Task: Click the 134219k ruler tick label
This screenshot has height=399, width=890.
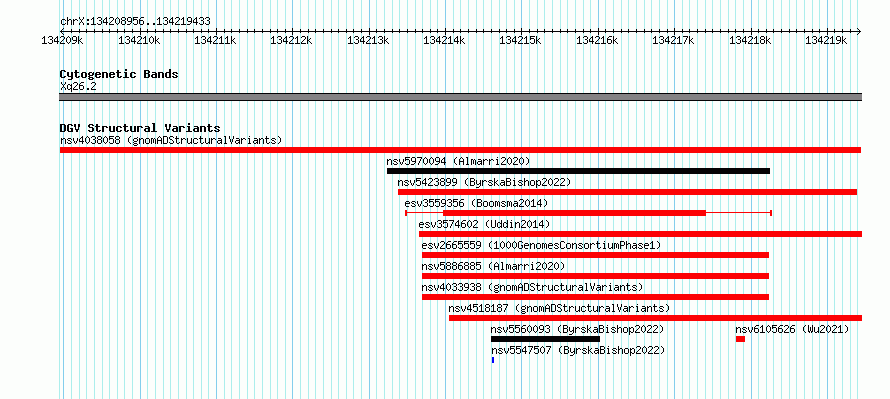Action: click(826, 40)
